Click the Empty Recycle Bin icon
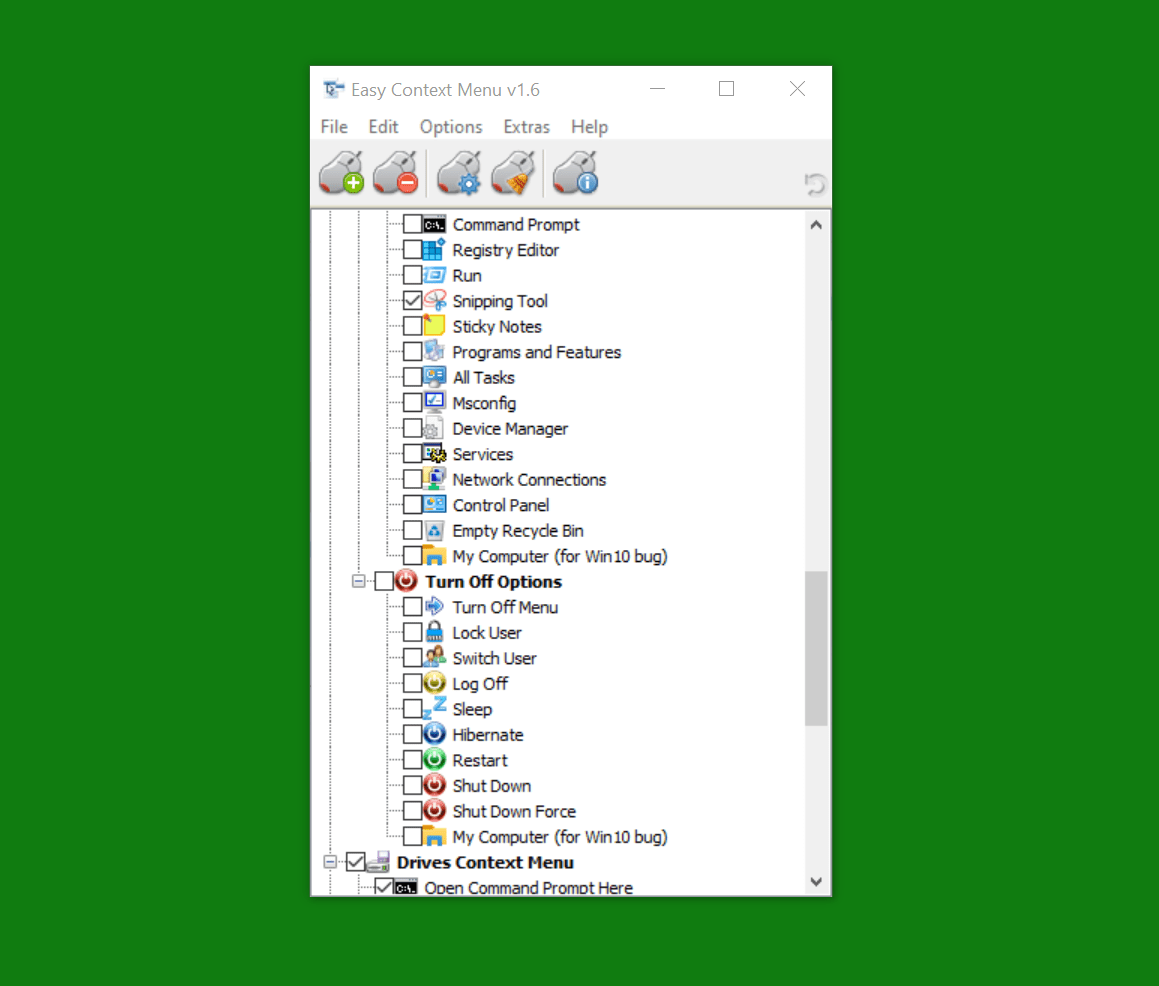 click(x=435, y=531)
